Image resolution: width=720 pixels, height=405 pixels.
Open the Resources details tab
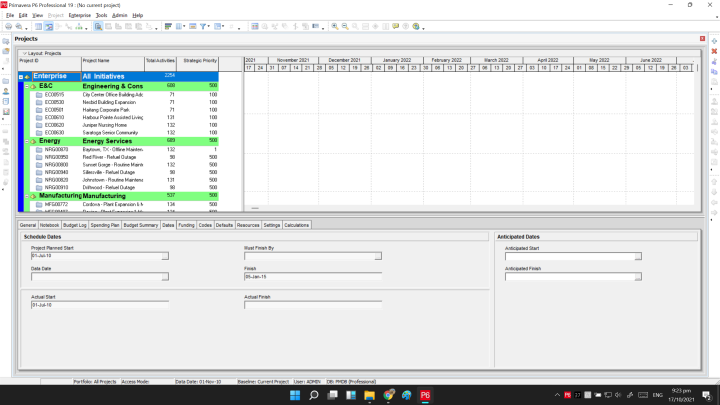pyautogui.click(x=248, y=226)
